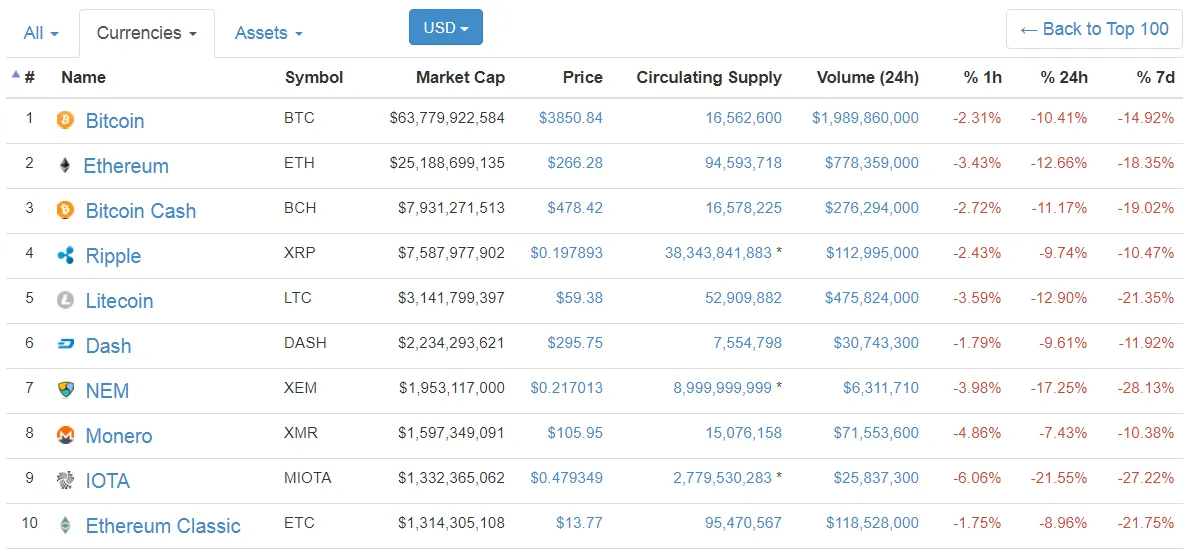Click the Dash logo icon

coord(65,345)
